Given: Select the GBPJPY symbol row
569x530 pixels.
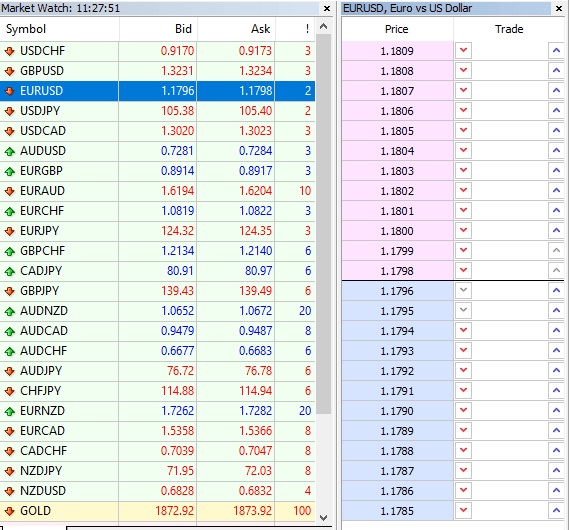Looking at the screenshot, I should tap(157, 291).
